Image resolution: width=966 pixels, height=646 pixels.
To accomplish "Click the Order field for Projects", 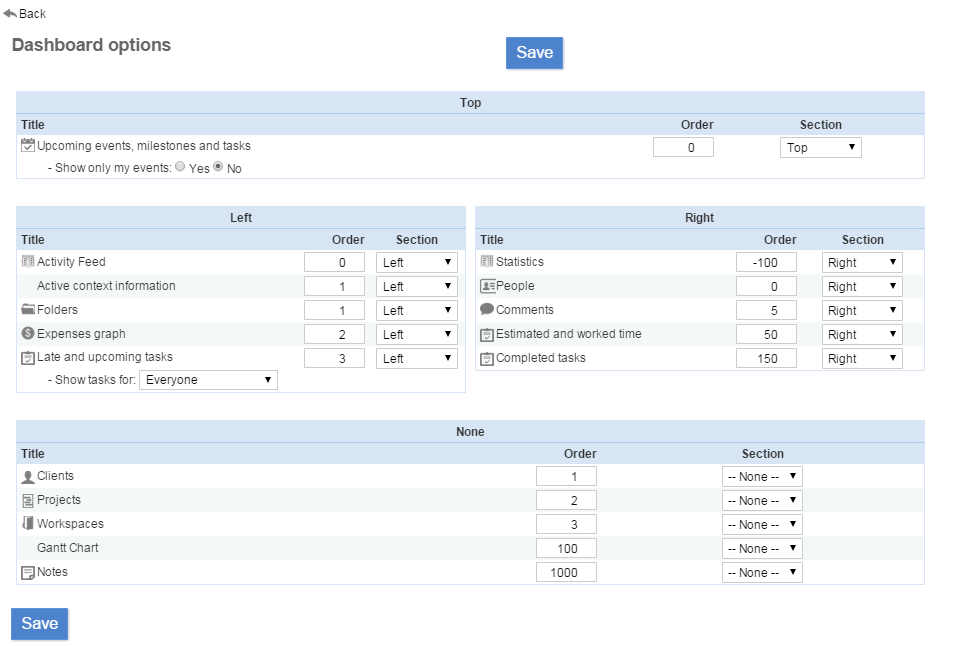I will (566, 501).
